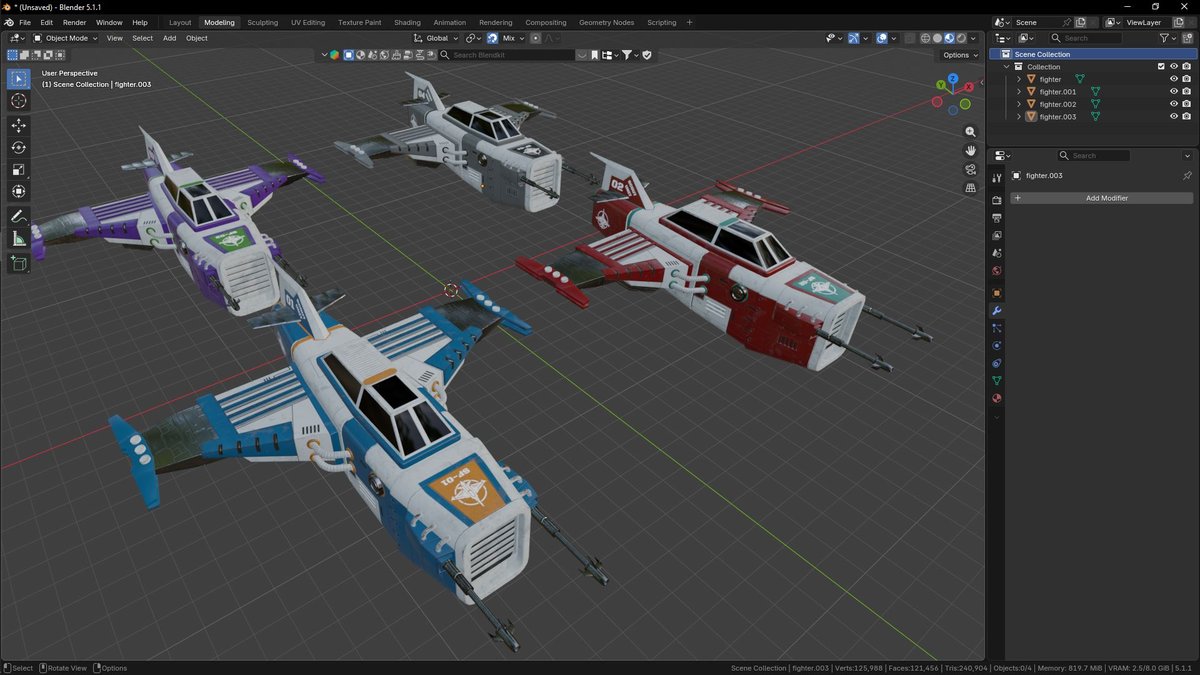Click the hand pan-view icon

[x=970, y=150]
